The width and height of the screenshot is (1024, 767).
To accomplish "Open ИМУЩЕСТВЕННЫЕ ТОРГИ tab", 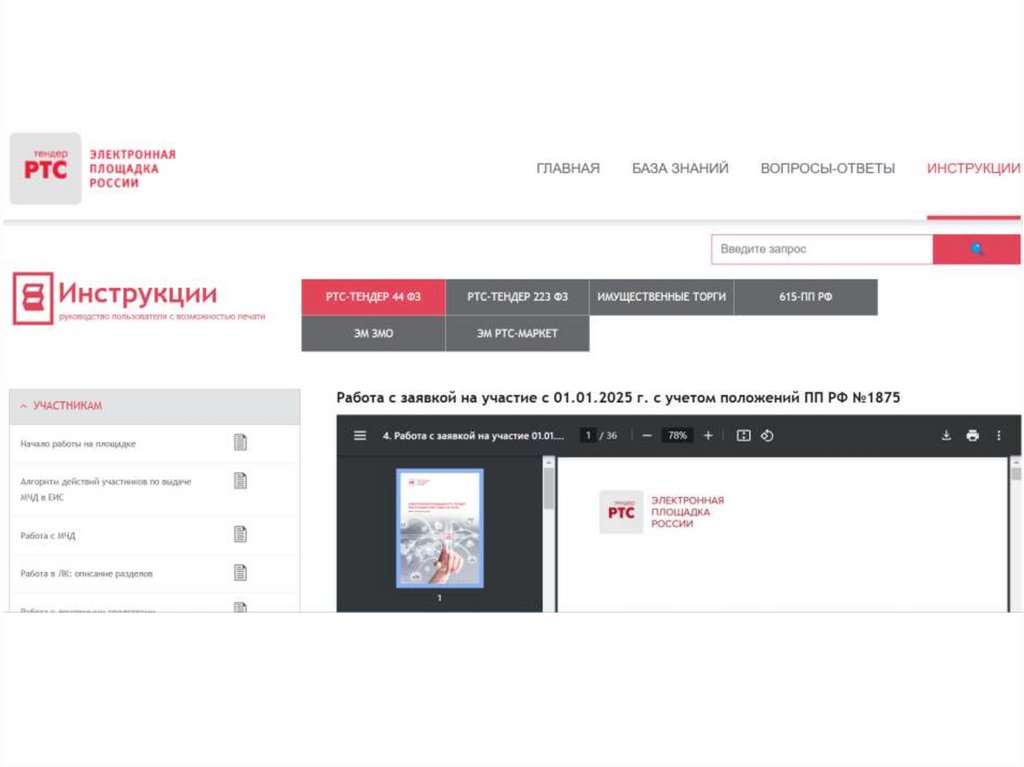I will coord(661,297).
